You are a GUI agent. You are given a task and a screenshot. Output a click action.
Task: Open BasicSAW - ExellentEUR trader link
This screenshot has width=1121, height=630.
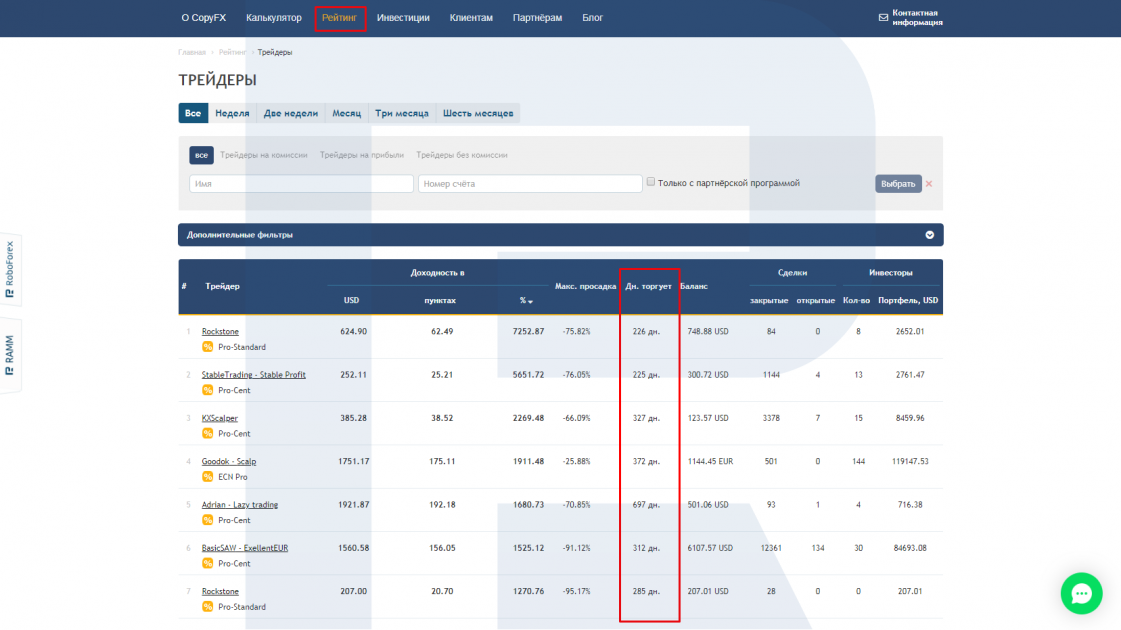[x=245, y=548]
